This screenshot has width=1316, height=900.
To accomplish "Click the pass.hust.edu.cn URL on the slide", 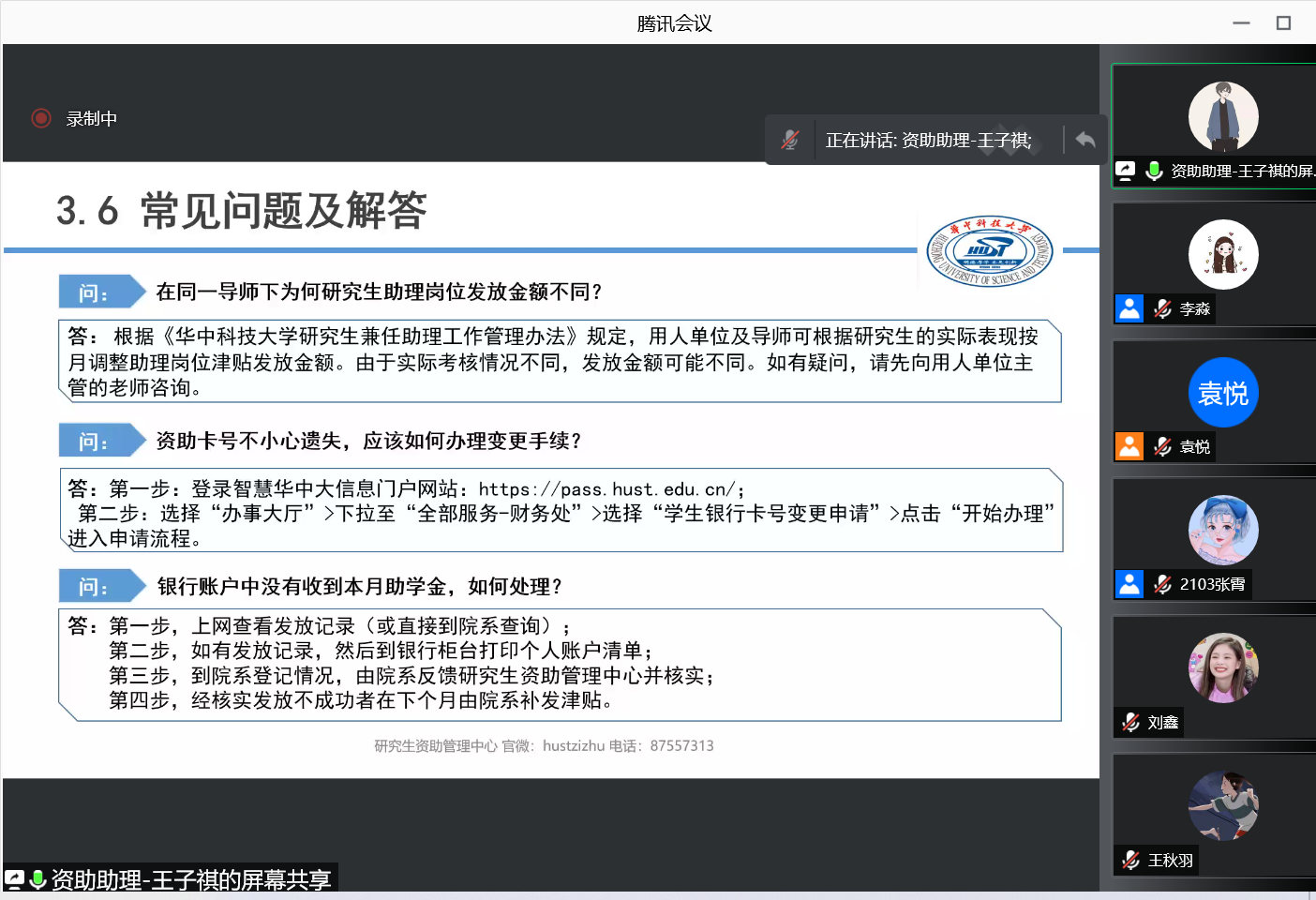I will (x=609, y=489).
